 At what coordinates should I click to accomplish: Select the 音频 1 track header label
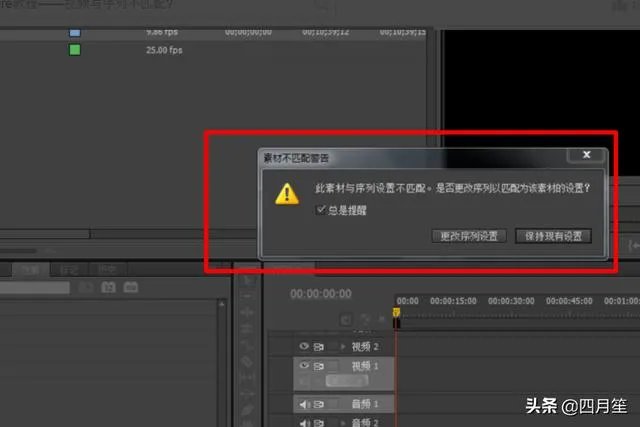click(365, 404)
